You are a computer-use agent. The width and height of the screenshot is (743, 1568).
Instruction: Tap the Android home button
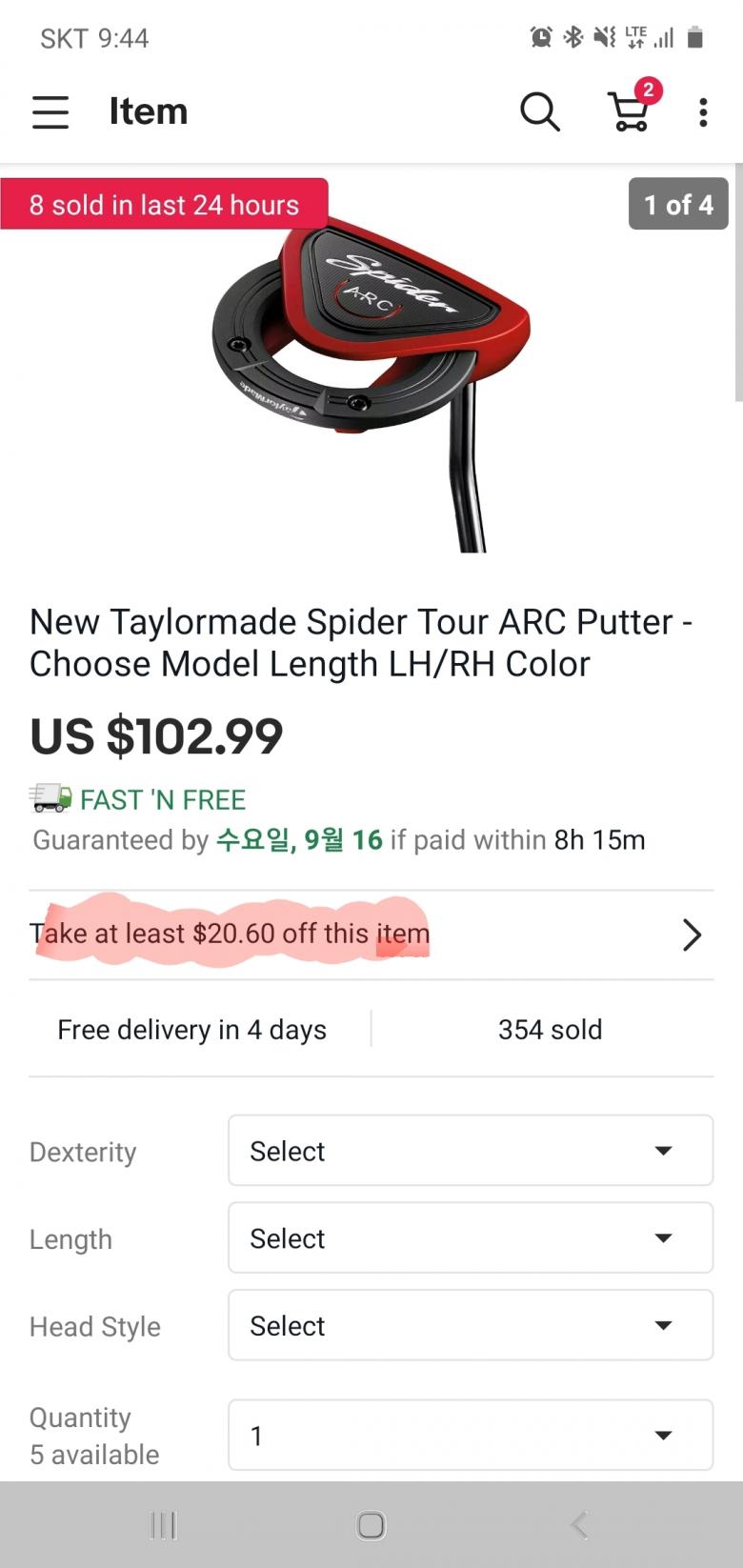(371, 1525)
